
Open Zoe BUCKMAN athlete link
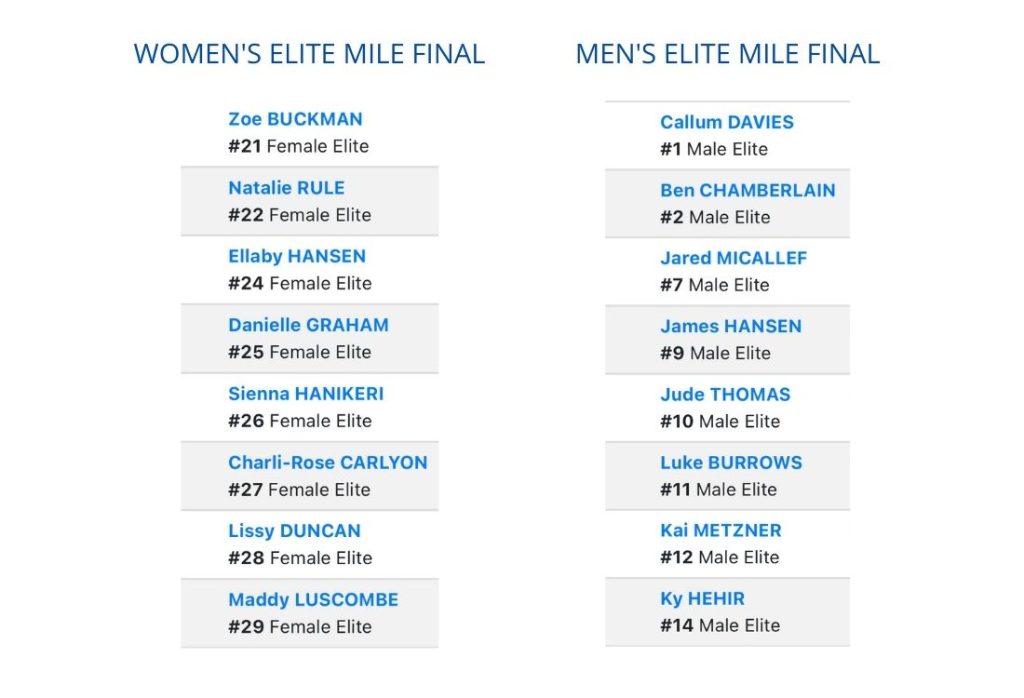tap(295, 119)
